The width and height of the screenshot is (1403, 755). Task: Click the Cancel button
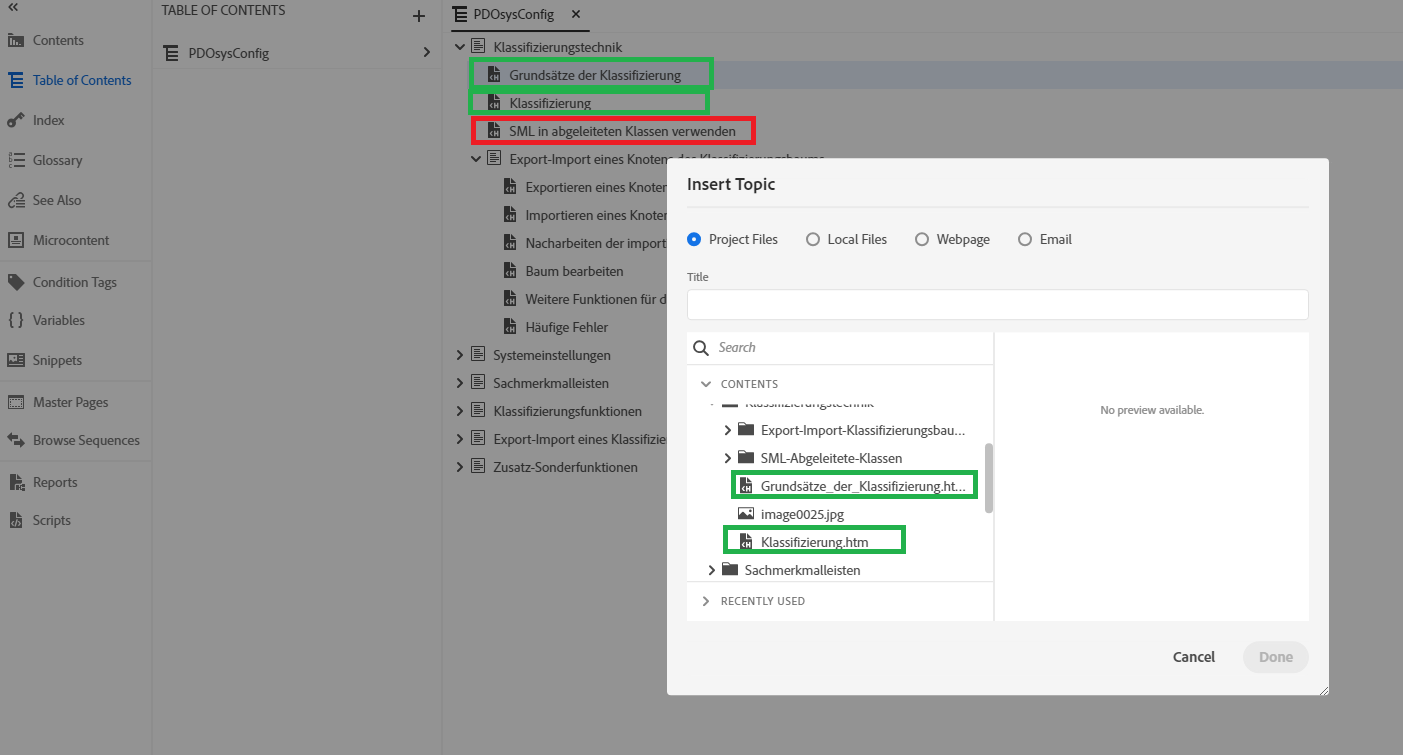pyautogui.click(x=1193, y=657)
